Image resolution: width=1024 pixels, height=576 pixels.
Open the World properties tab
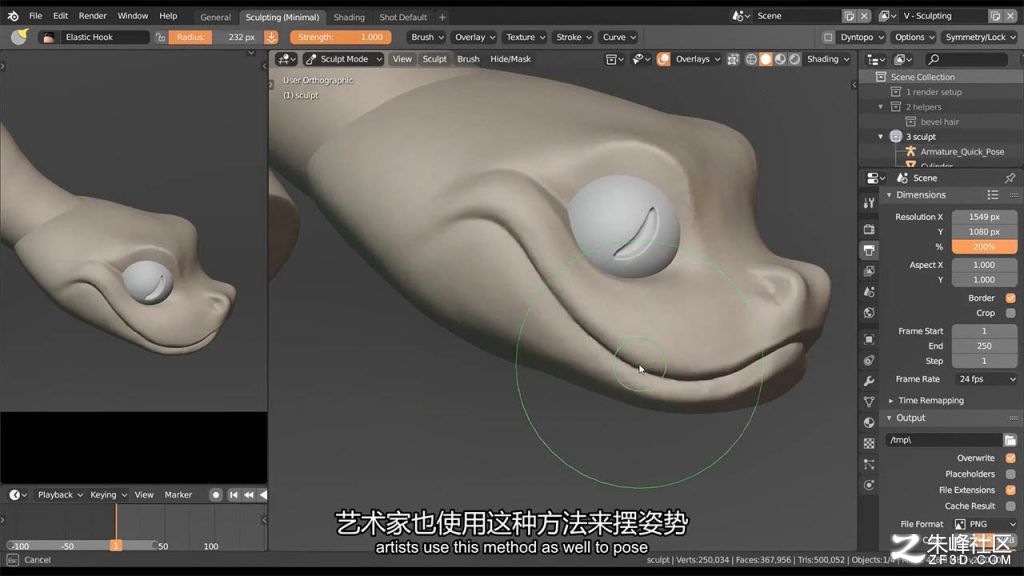pos(869,313)
